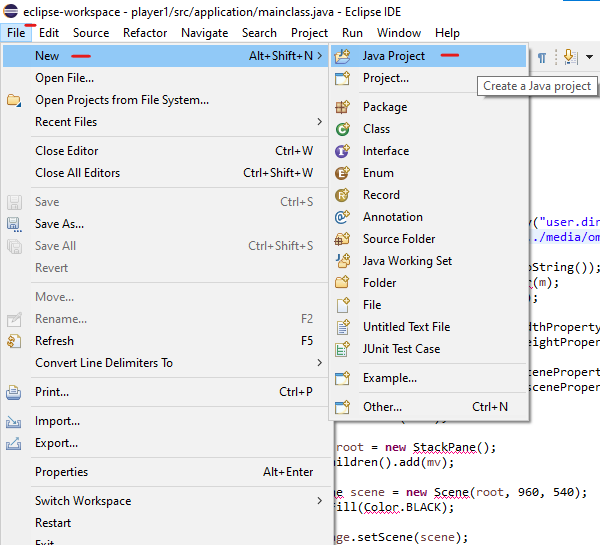Click the "user.dir" string in editor
600x545 pixels.
(x=569, y=222)
